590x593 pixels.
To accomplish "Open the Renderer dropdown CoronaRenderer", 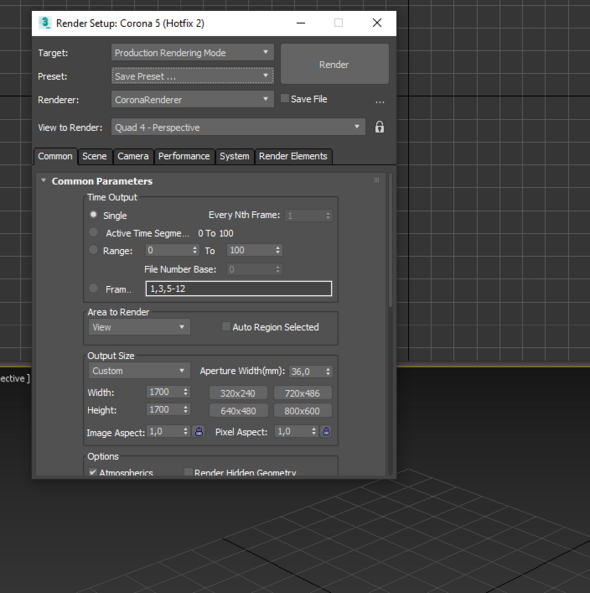I will pyautogui.click(x=193, y=99).
